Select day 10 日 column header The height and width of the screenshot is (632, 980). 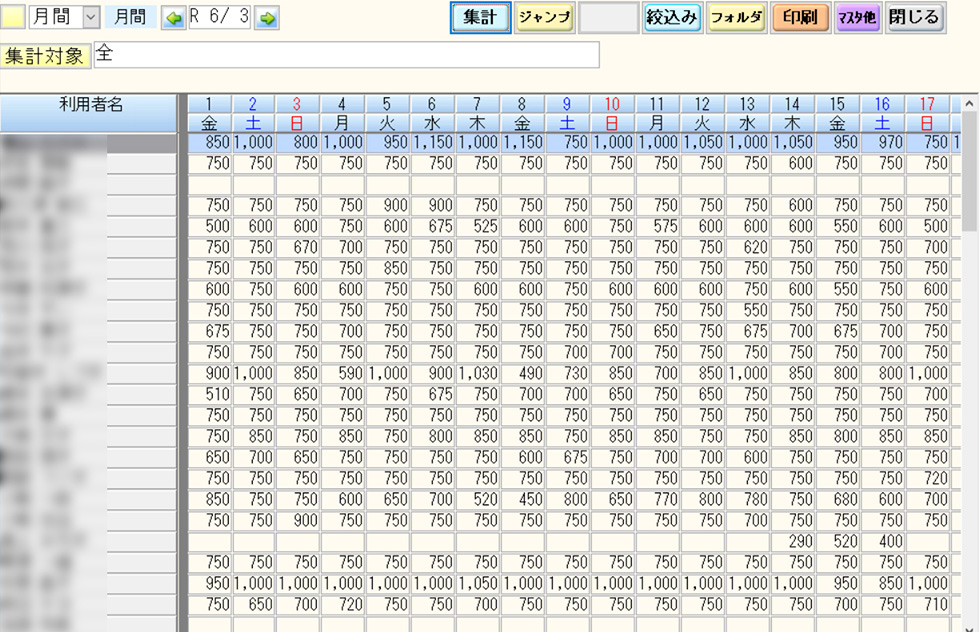612,113
